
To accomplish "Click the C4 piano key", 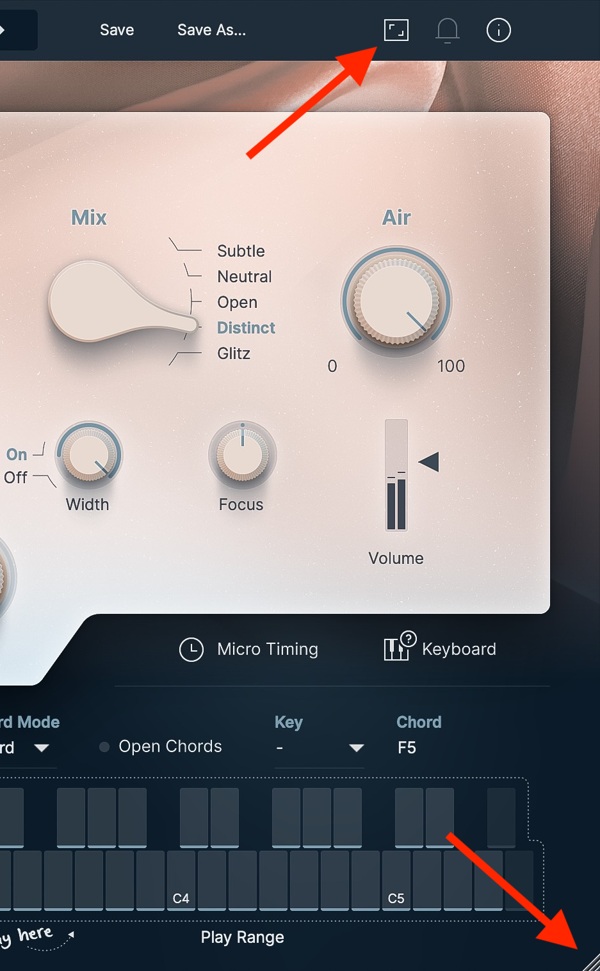I will click(x=181, y=880).
